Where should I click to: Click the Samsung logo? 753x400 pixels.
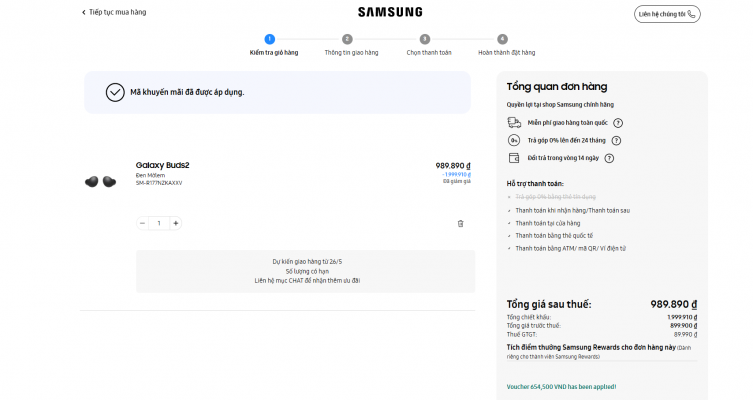[390, 13]
